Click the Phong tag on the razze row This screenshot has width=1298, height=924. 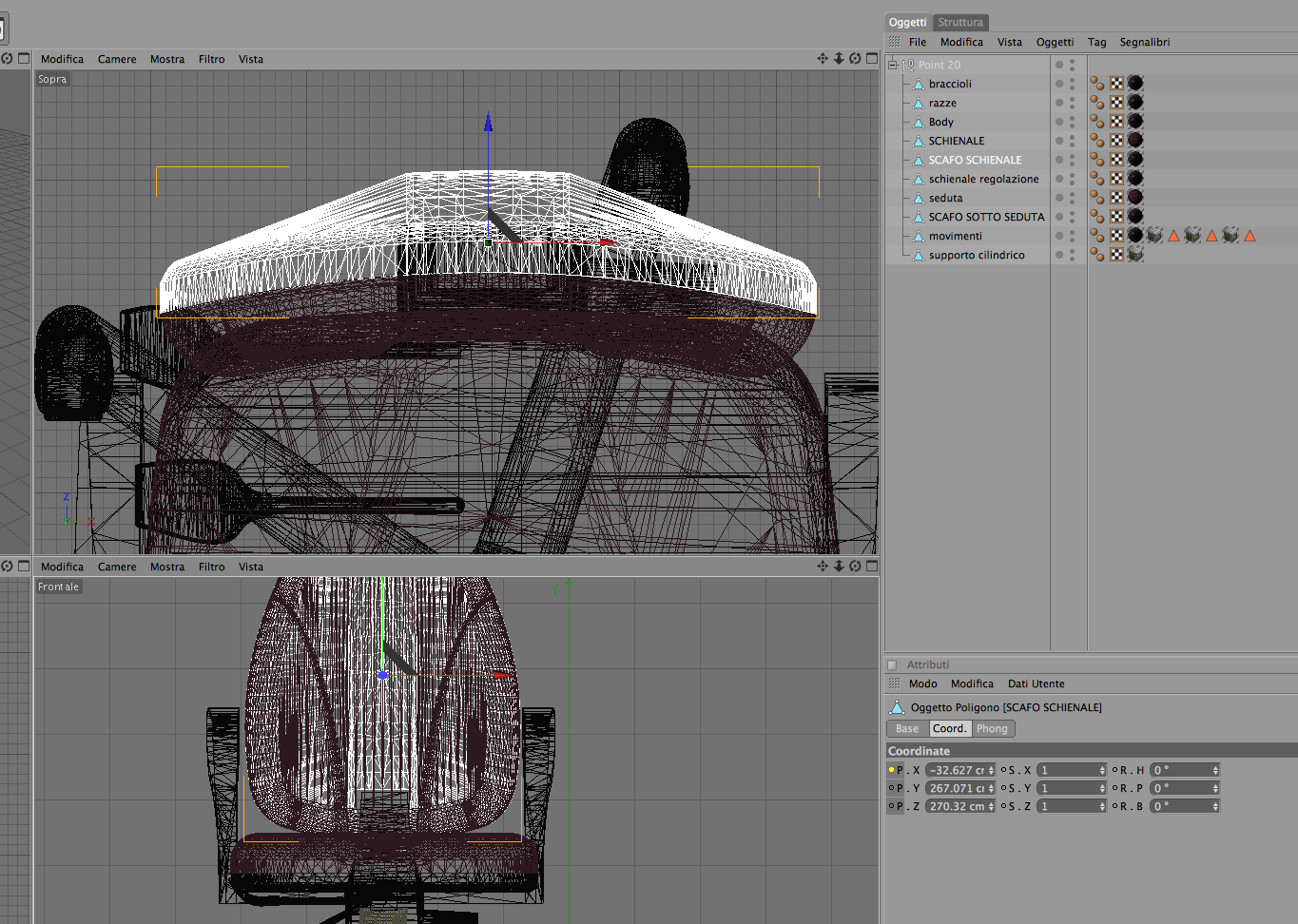(x=1097, y=103)
